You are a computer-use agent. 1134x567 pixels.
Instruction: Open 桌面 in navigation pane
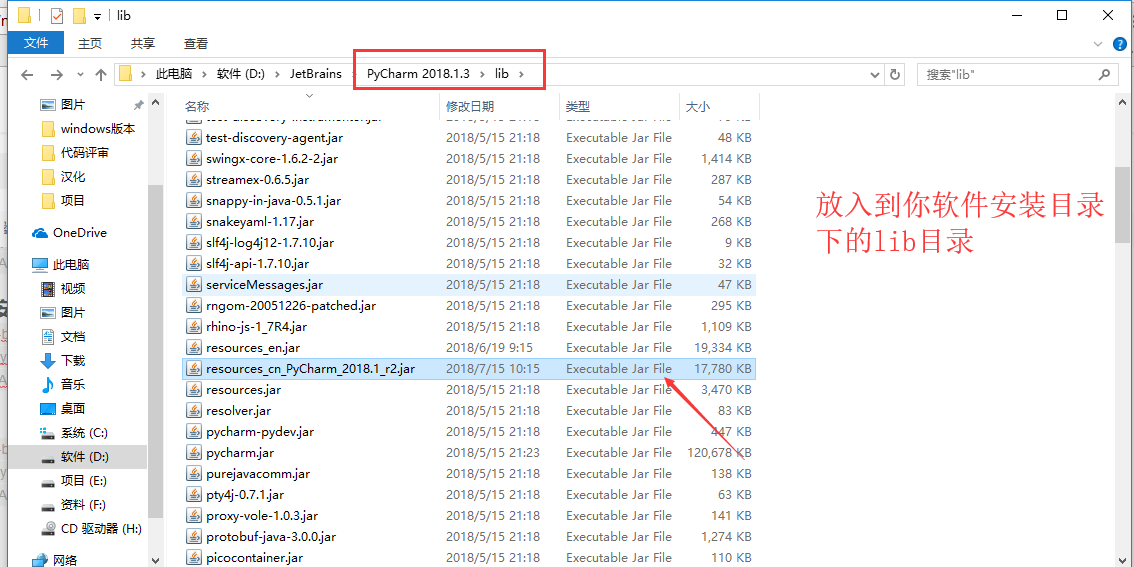click(x=73, y=409)
